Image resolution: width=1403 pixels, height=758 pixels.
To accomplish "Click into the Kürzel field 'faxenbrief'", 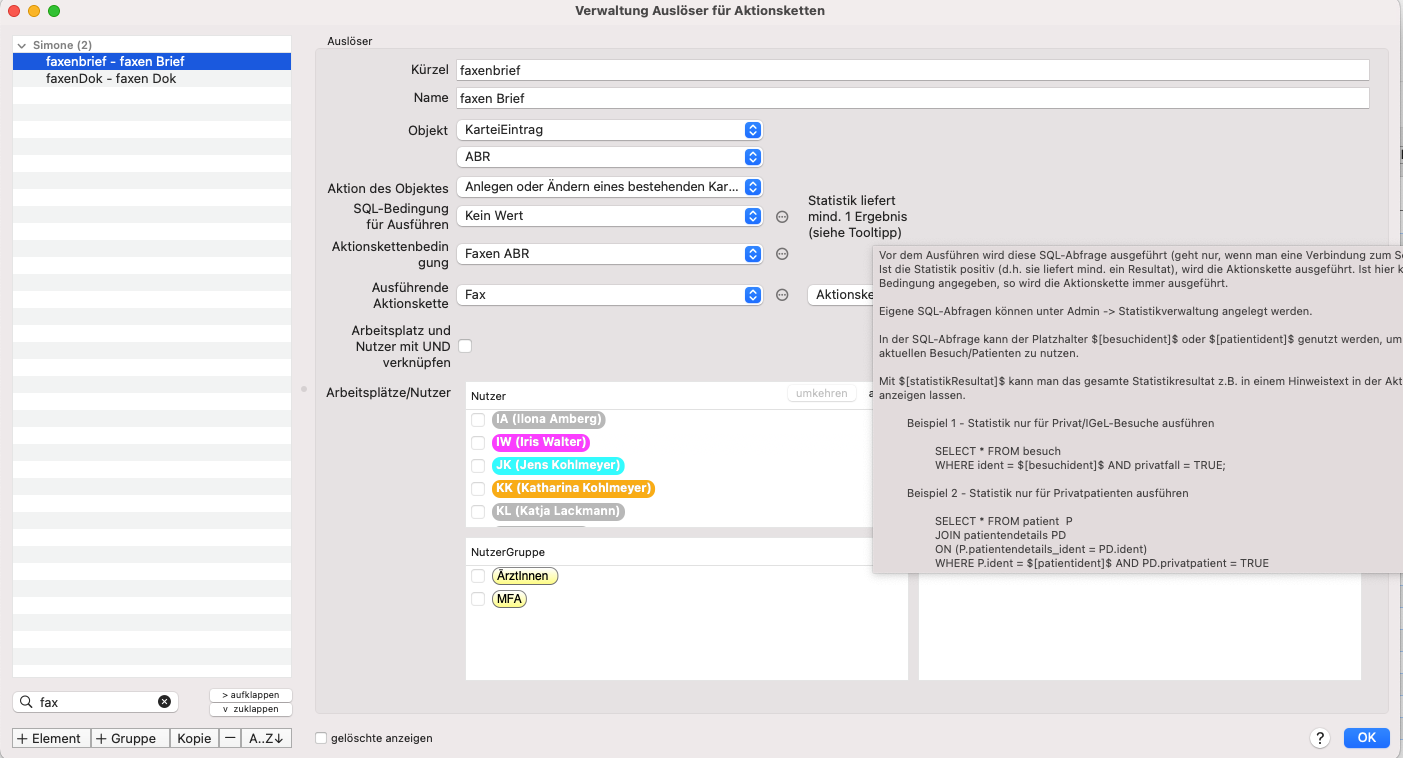I will coord(912,71).
